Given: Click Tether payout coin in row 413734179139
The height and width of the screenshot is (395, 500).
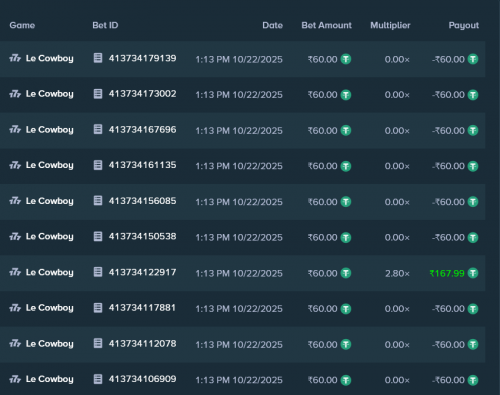Looking at the screenshot, I should click(473, 59).
